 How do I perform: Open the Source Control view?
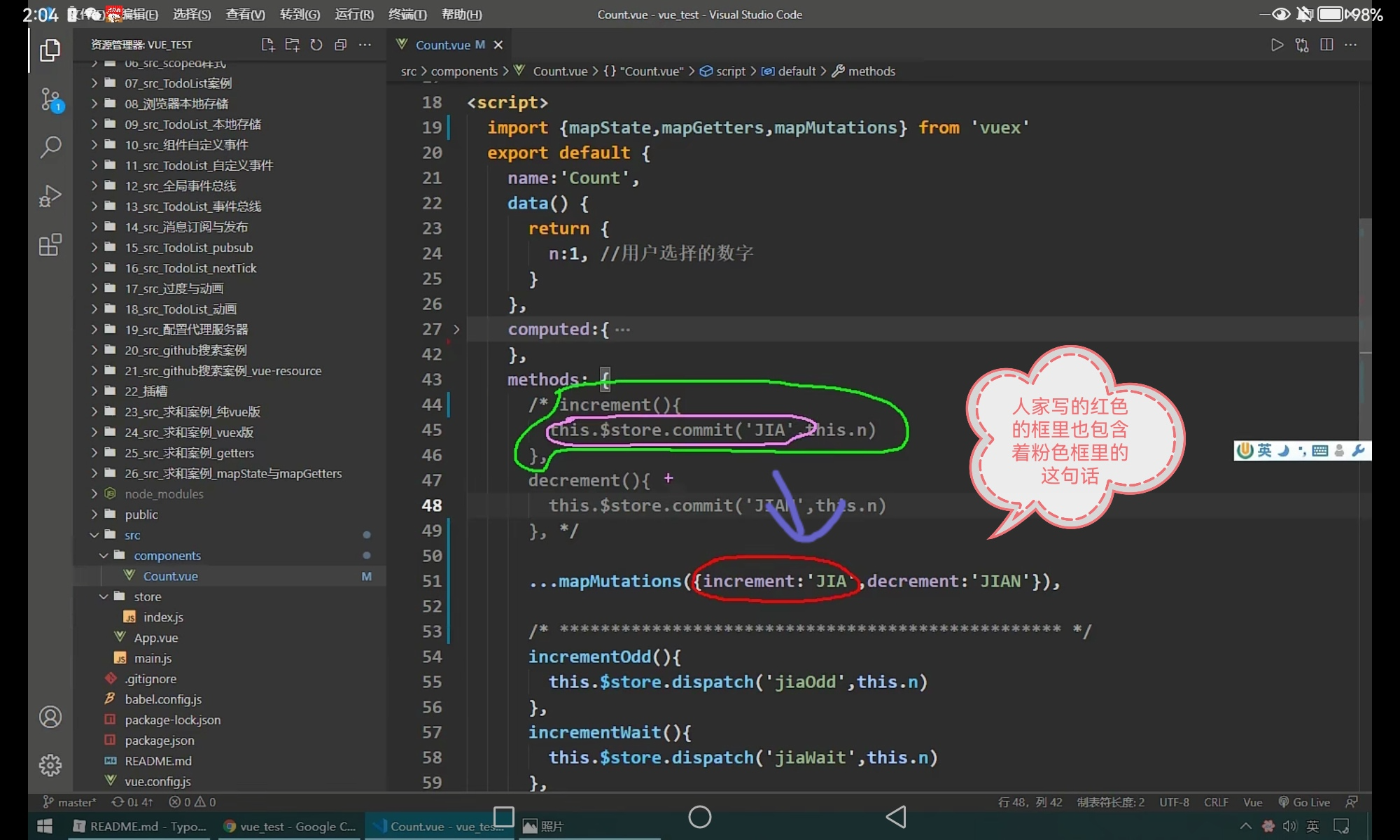click(x=50, y=99)
